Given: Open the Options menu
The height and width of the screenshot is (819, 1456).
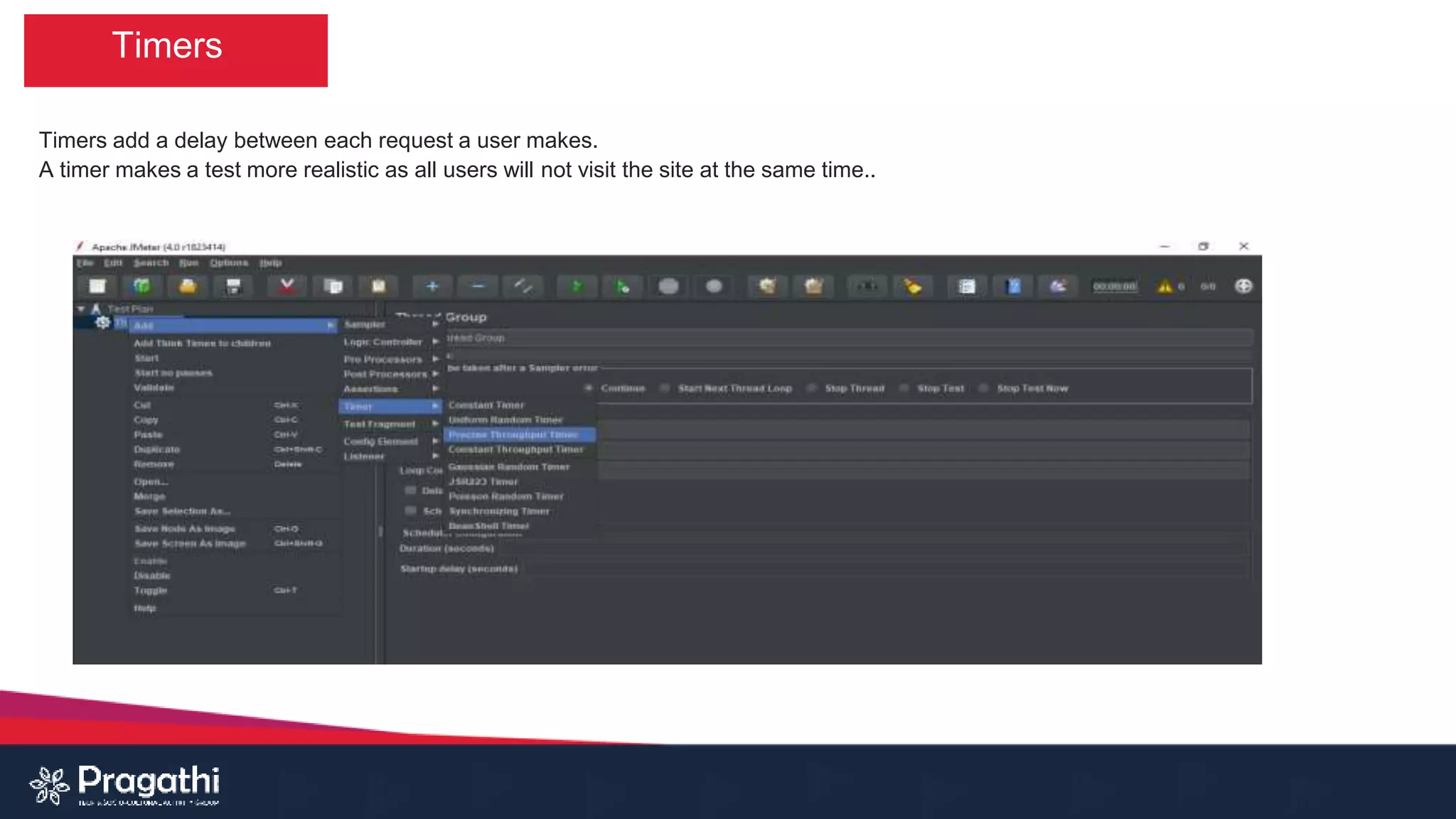Looking at the screenshot, I should click(229, 263).
